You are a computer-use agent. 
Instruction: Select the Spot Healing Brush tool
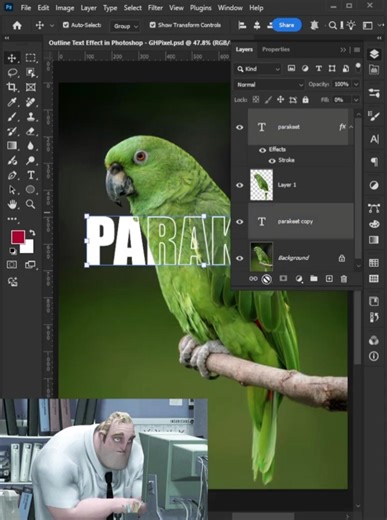pos(31,102)
